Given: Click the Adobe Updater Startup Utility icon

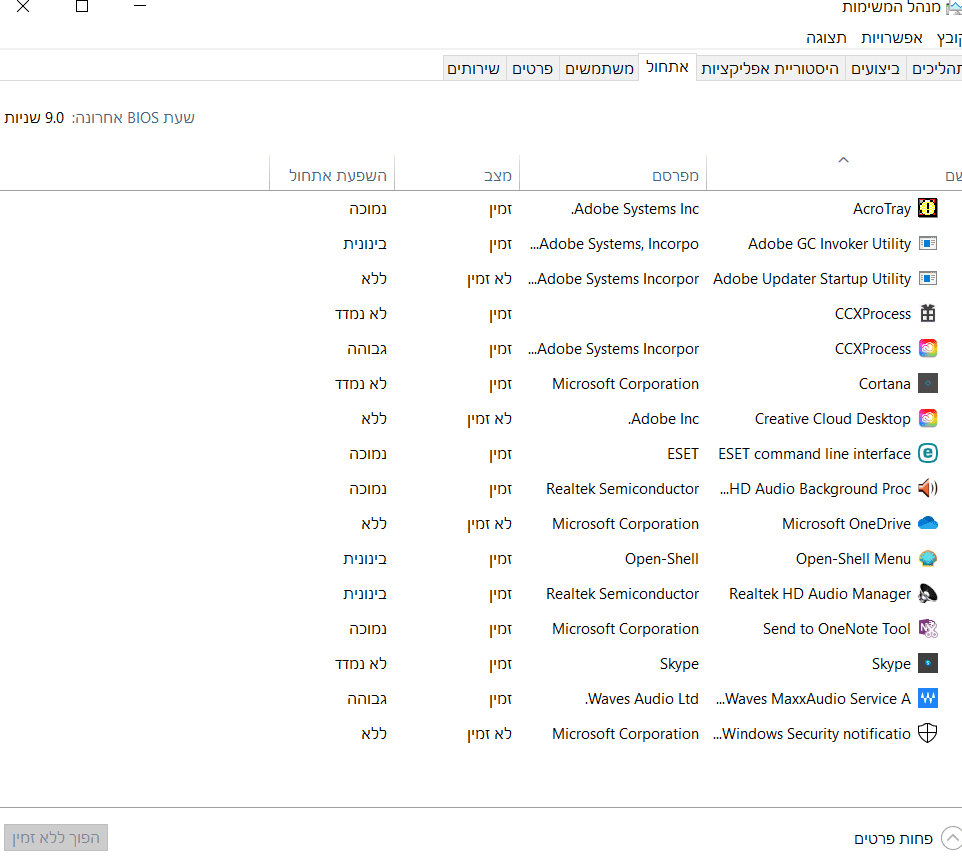Looking at the screenshot, I should point(927,279).
